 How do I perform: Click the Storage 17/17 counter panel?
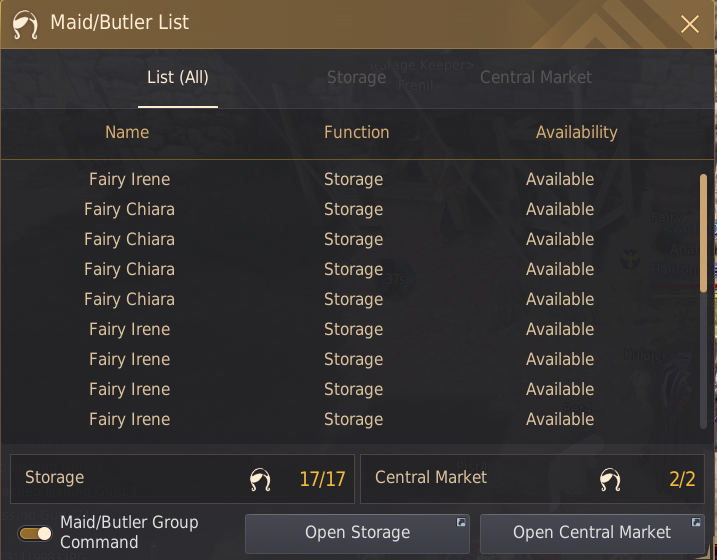point(182,479)
